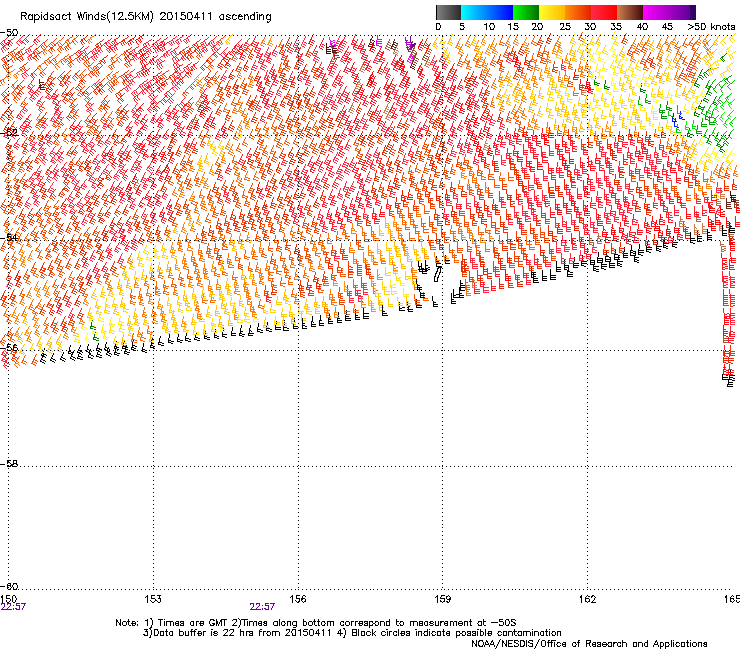Click the '35' legend scale label
This screenshot has height=650, width=740.
[x=616, y=27]
